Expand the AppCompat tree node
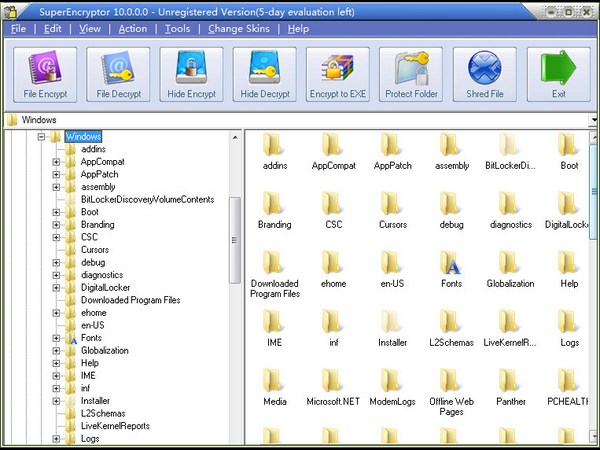This screenshot has height=450, width=600. pos(57,161)
